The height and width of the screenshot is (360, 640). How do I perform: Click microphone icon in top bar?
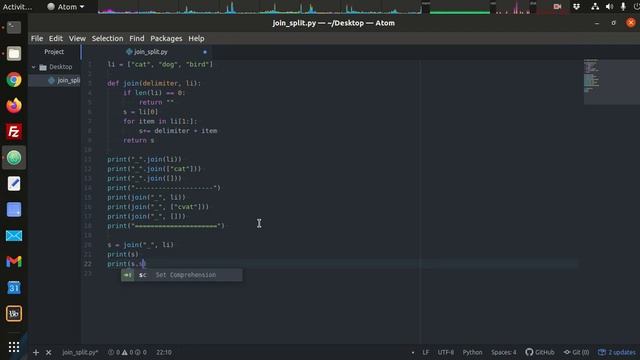[623, 7]
